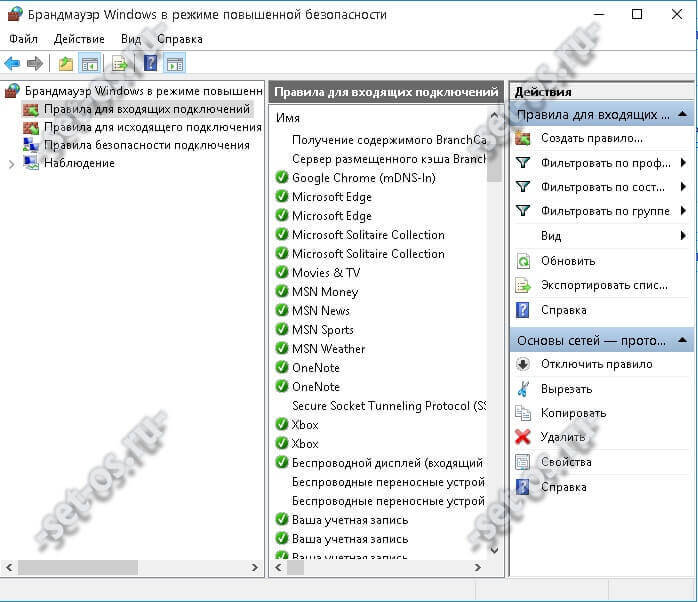The width and height of the screenshot is (698, 602).
Task: Click the rules list scroll-down arrow
Action: [494, 550]
